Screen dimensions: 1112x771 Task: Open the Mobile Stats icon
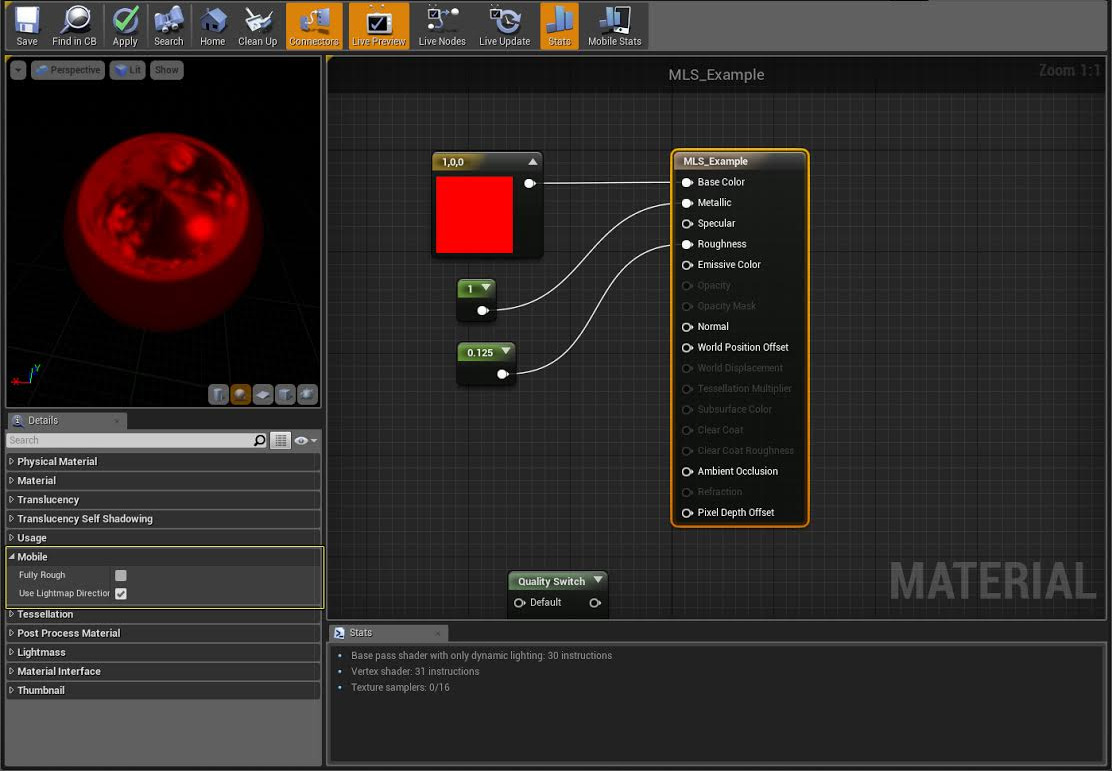point(614,26)
